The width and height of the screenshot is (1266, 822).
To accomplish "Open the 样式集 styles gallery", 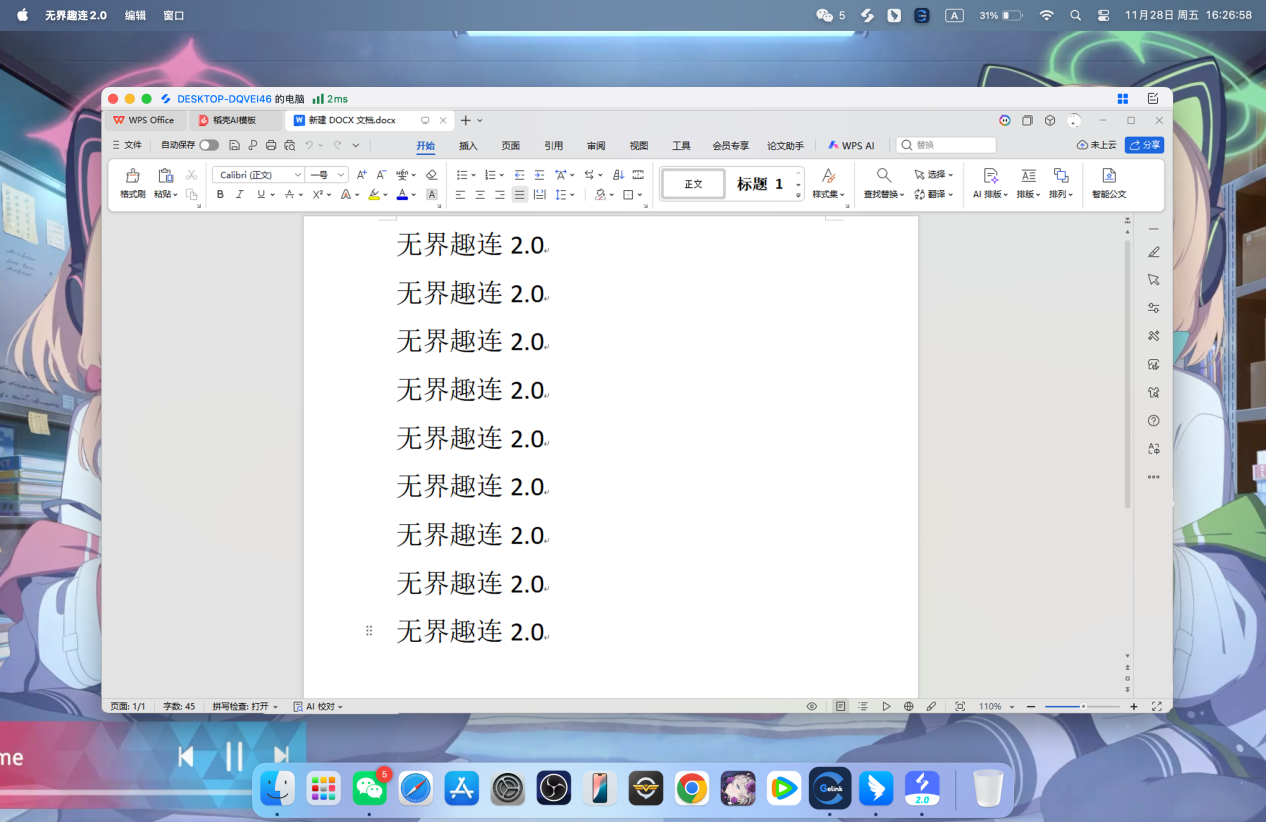I will [x=828, y=184].
